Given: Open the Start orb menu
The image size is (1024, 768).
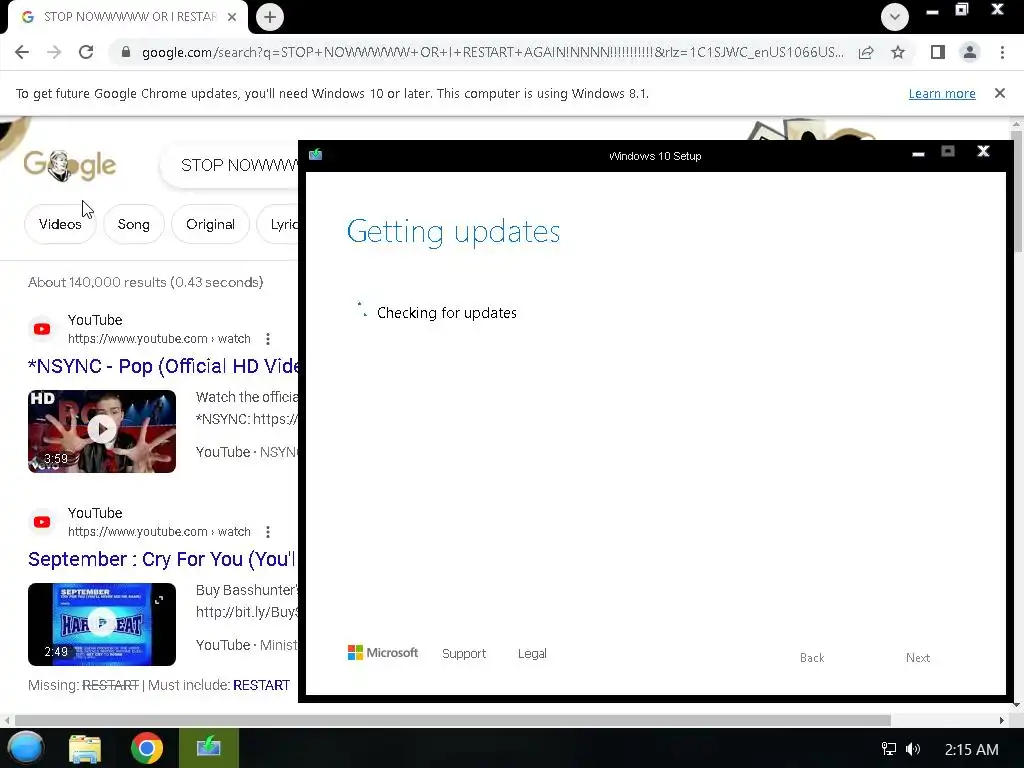Looking at the screenshot, I should [x=25, y=748].
